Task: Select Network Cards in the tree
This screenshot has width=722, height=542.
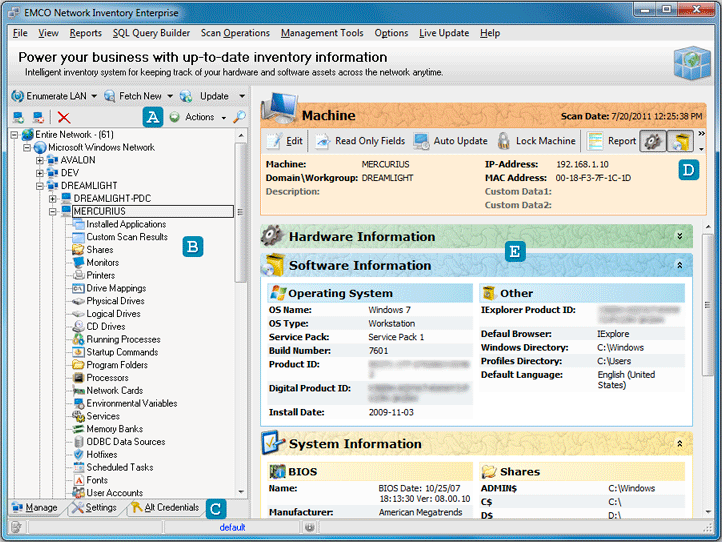Action: (x=115, y=390)
